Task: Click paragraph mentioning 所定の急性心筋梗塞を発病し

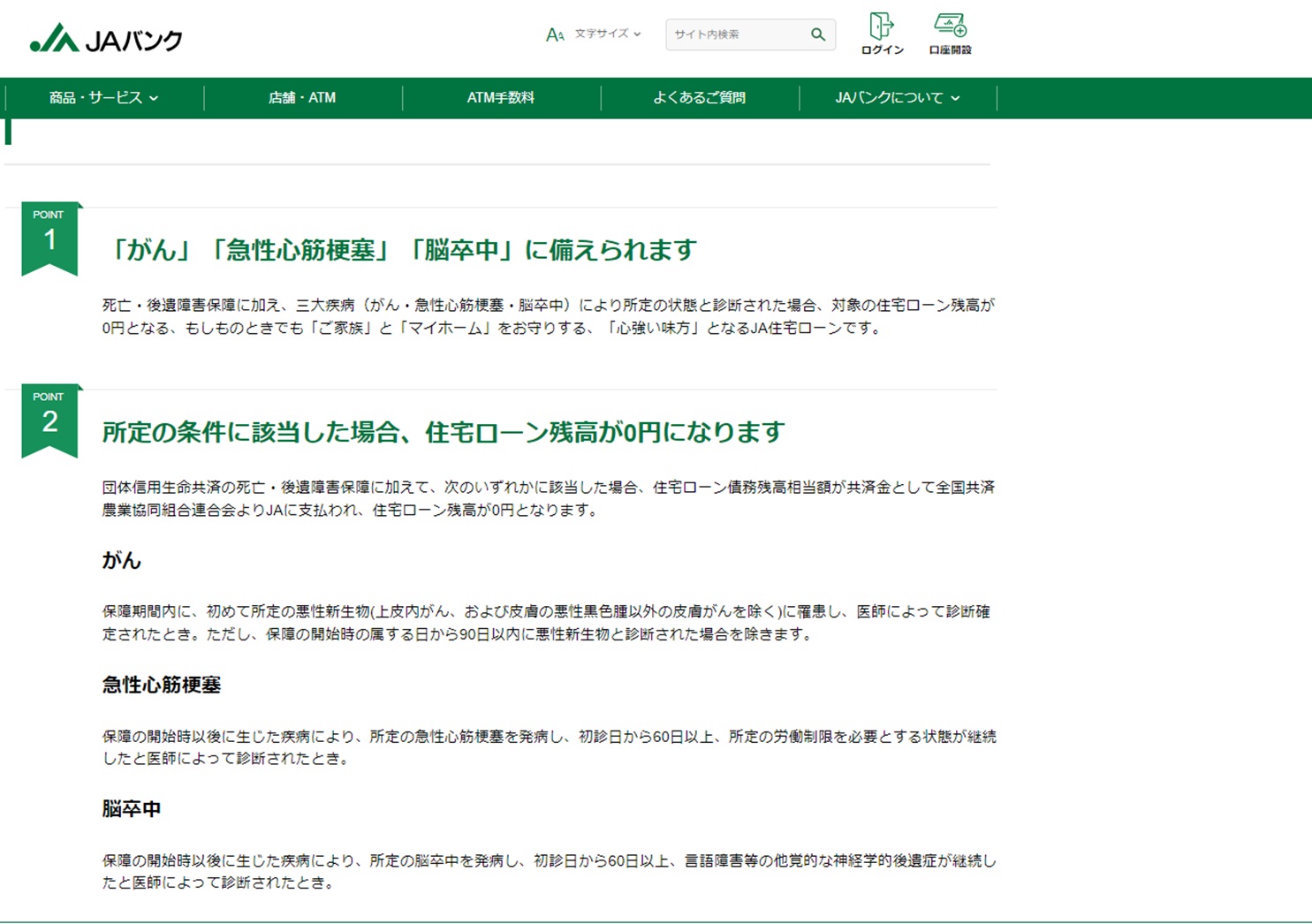Action: (x=549, y=747)
